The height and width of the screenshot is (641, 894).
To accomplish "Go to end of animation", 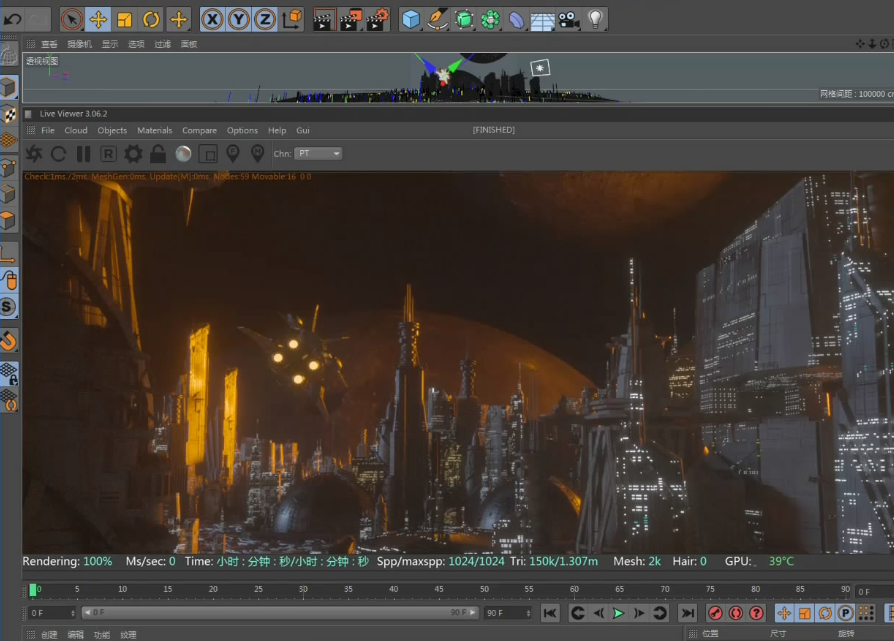I will (x=688, y=613).
